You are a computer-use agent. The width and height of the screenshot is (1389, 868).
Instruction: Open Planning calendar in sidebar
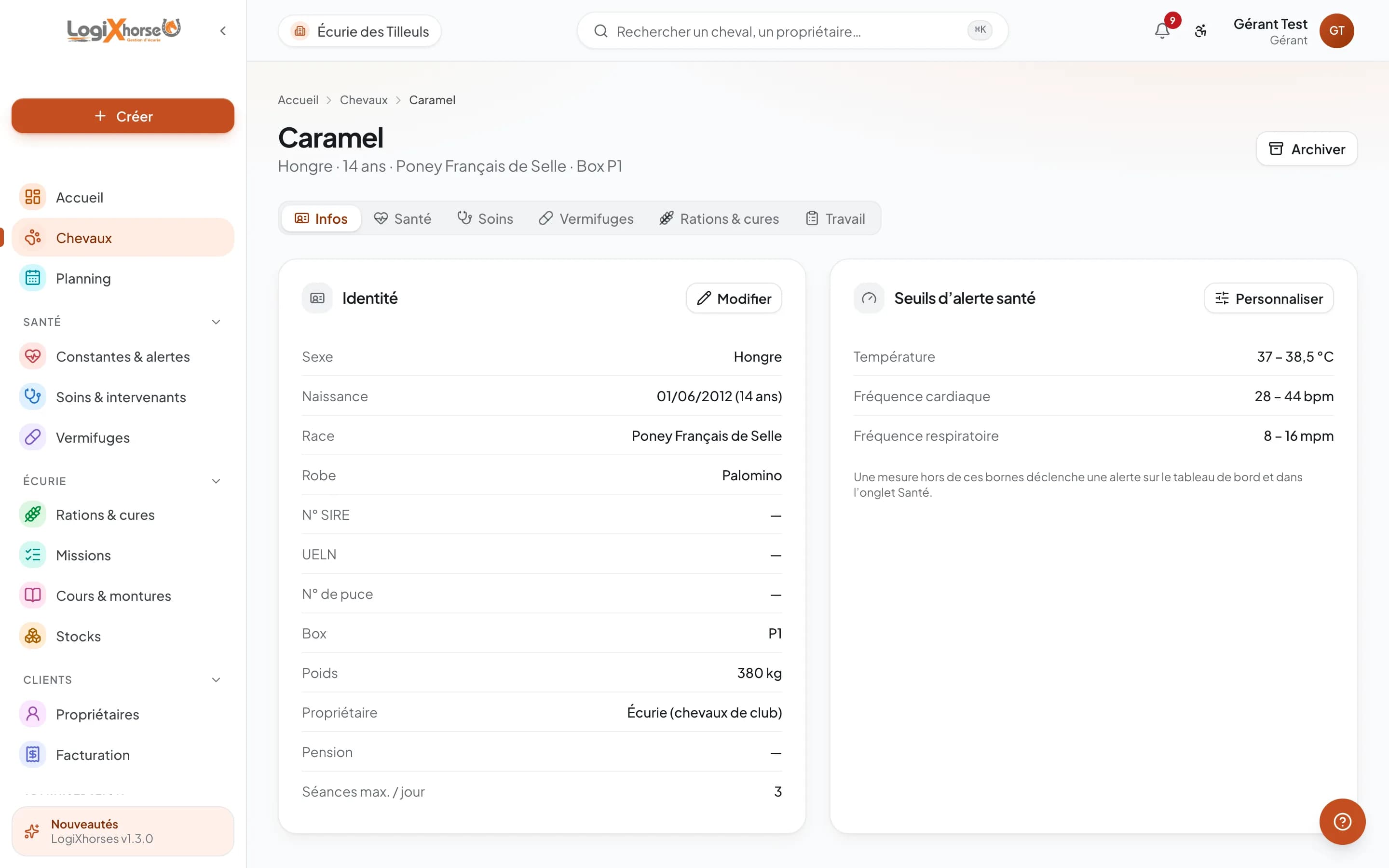(x=123, y=278)
